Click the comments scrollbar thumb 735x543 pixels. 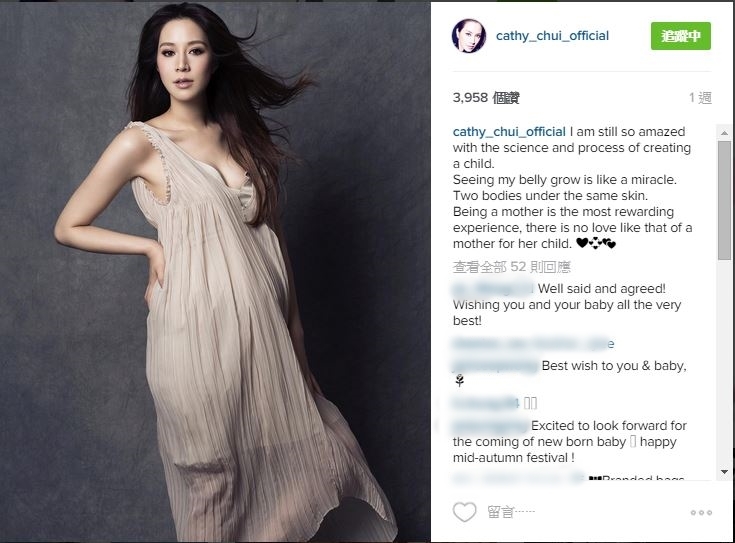coord(724,200)
